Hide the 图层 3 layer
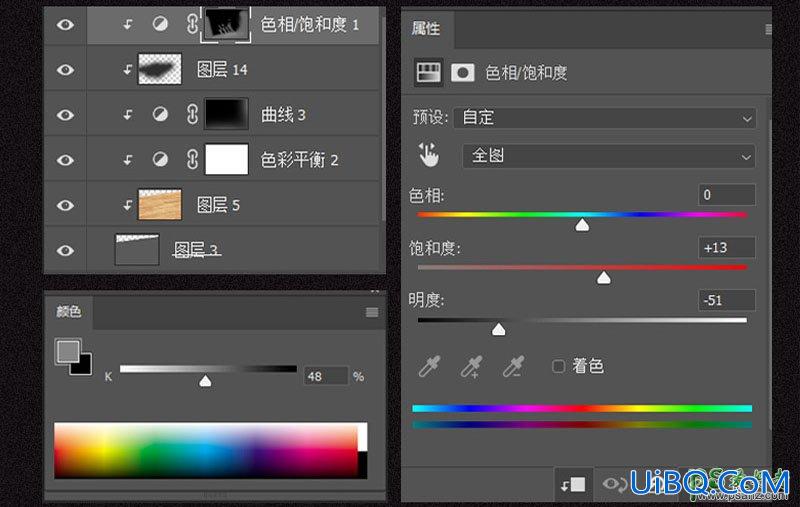The height and width of the screenshot is (507, 800). 65,250
